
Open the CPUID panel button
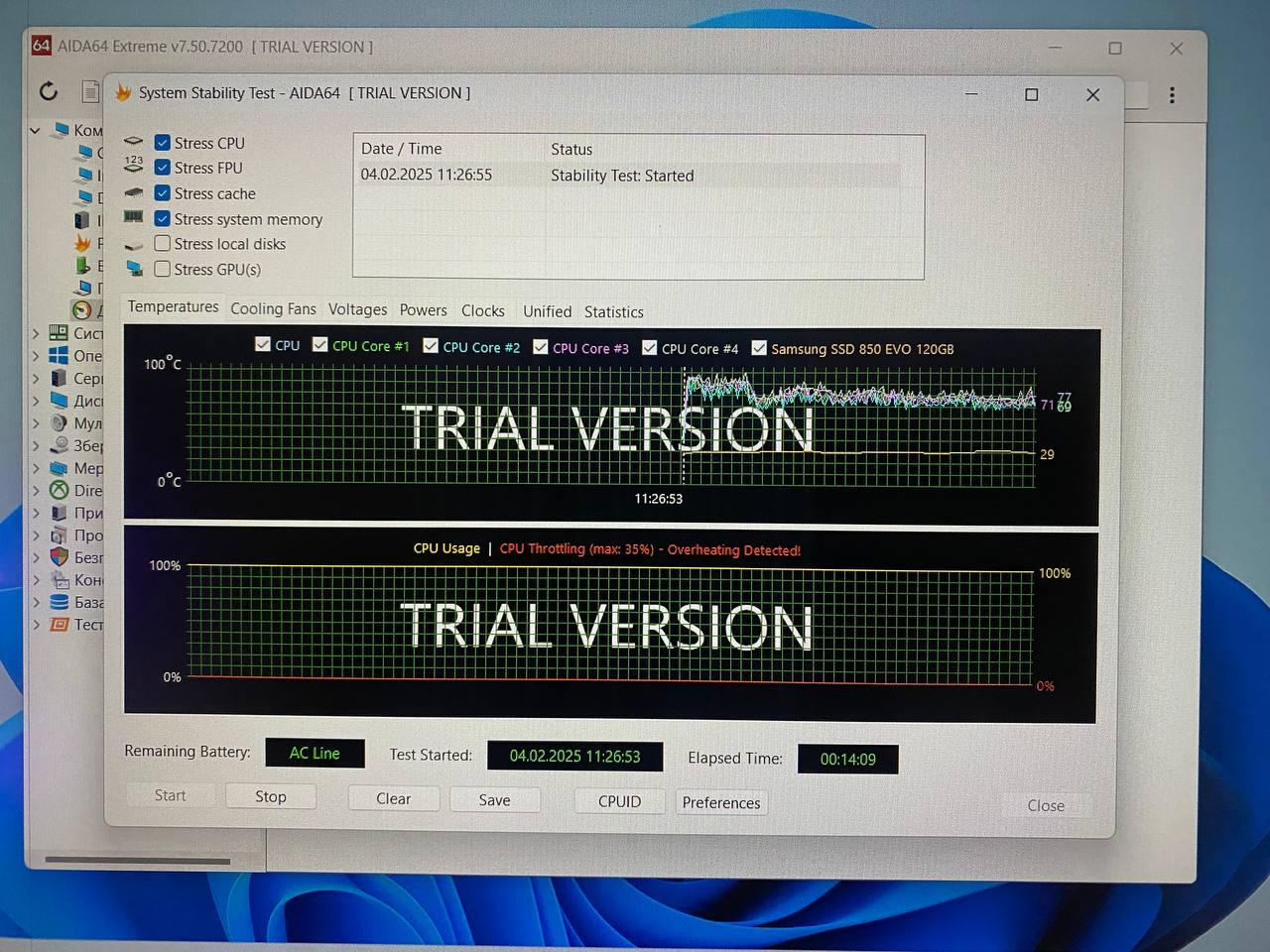pyautogui.click(x=620, y=801)
